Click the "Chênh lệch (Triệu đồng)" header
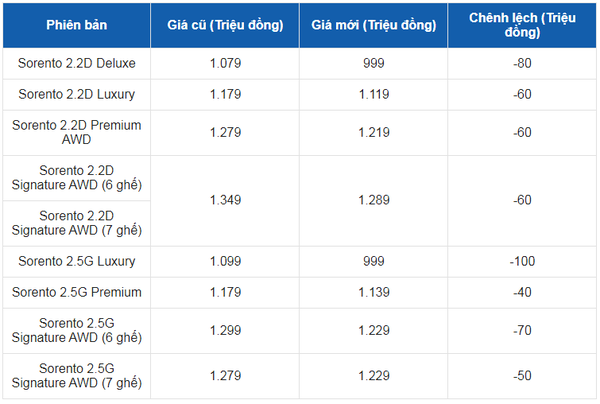The width and height of the screenshot is (600, 404). (x=521, y=25)
